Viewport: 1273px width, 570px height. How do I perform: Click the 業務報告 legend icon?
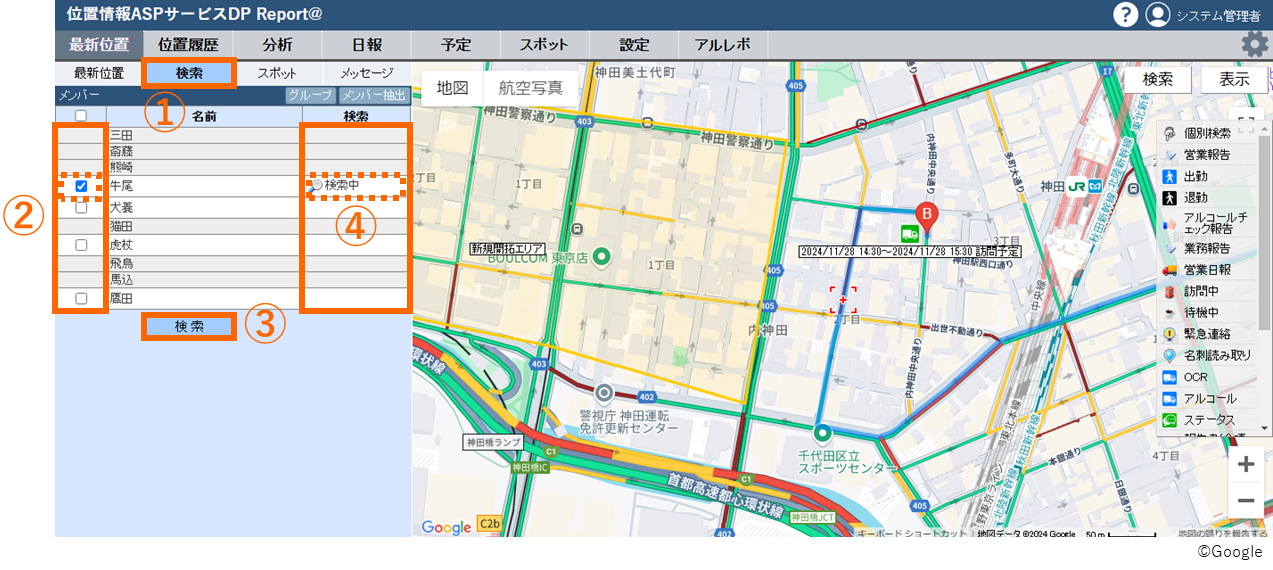click(x=1169, y=248)
